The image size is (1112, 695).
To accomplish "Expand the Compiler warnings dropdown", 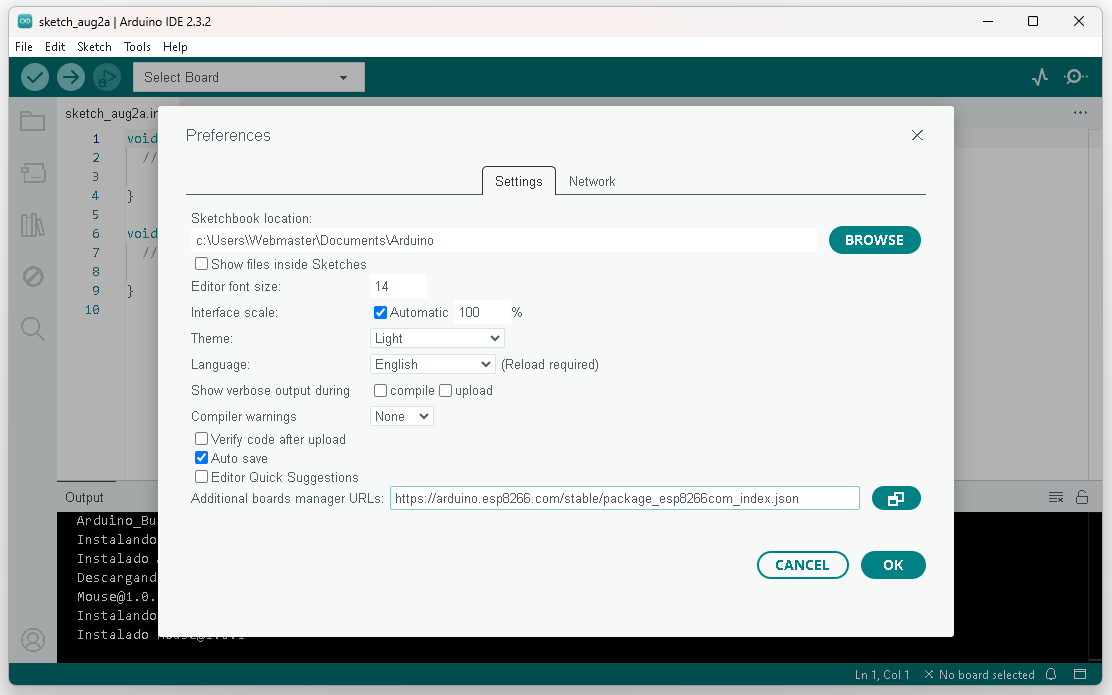I will point(402,417).
